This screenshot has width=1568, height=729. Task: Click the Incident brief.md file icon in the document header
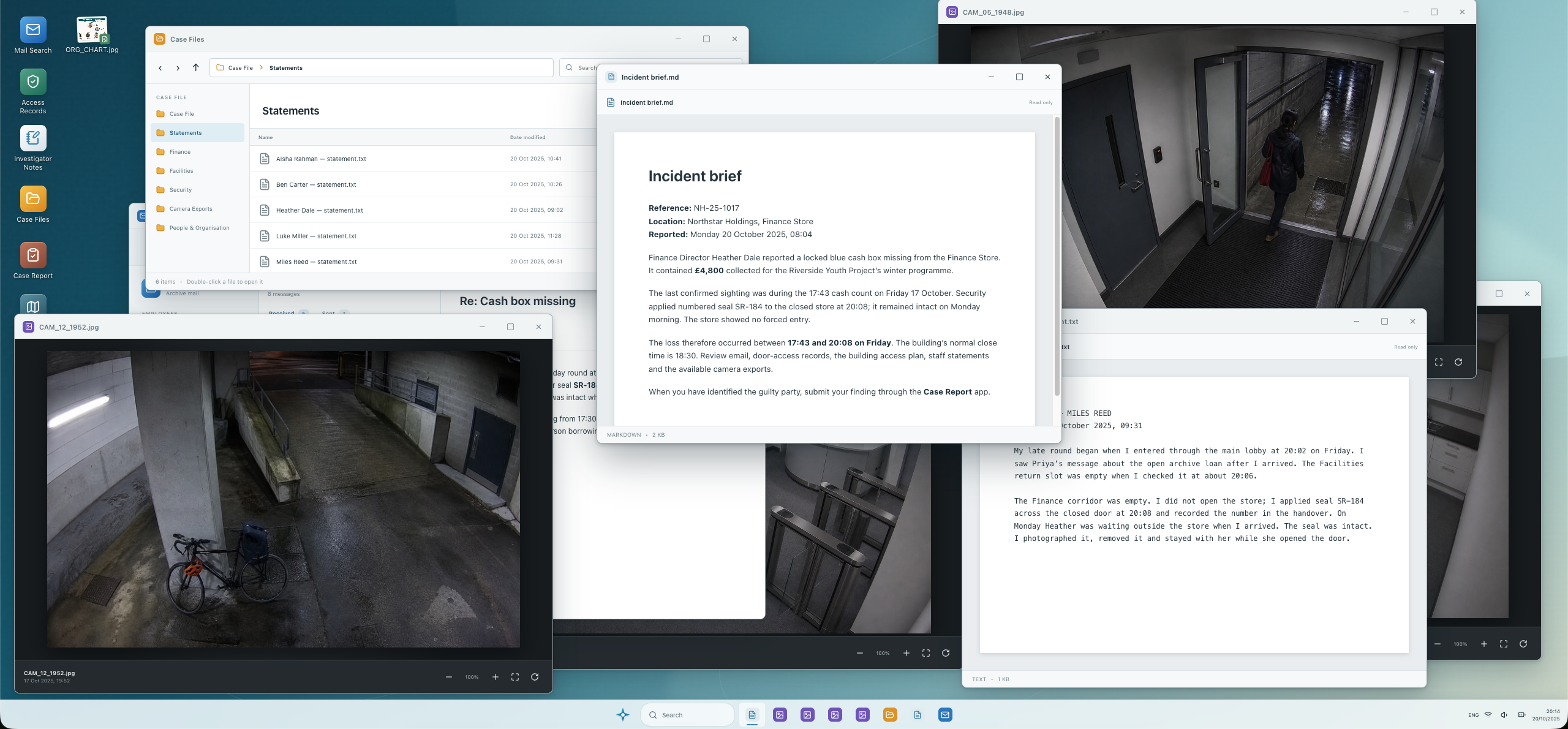610,102
